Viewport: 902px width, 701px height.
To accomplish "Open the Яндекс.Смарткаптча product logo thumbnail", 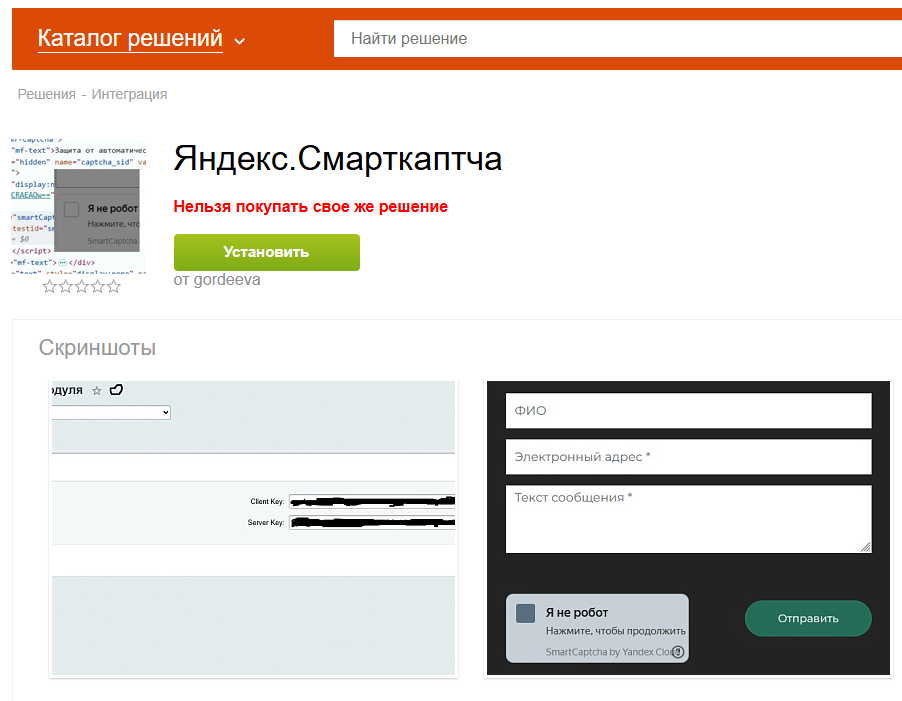I will [77, 203].
